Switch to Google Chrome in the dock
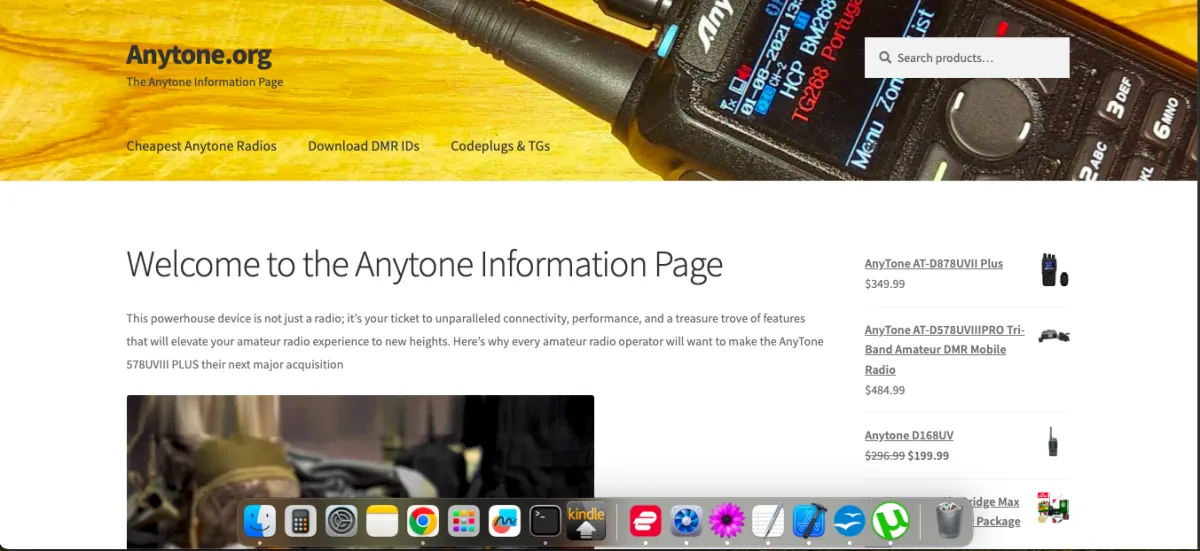Image resolution: width=1200 pixels, height=551 pixels. click(423, 521)
